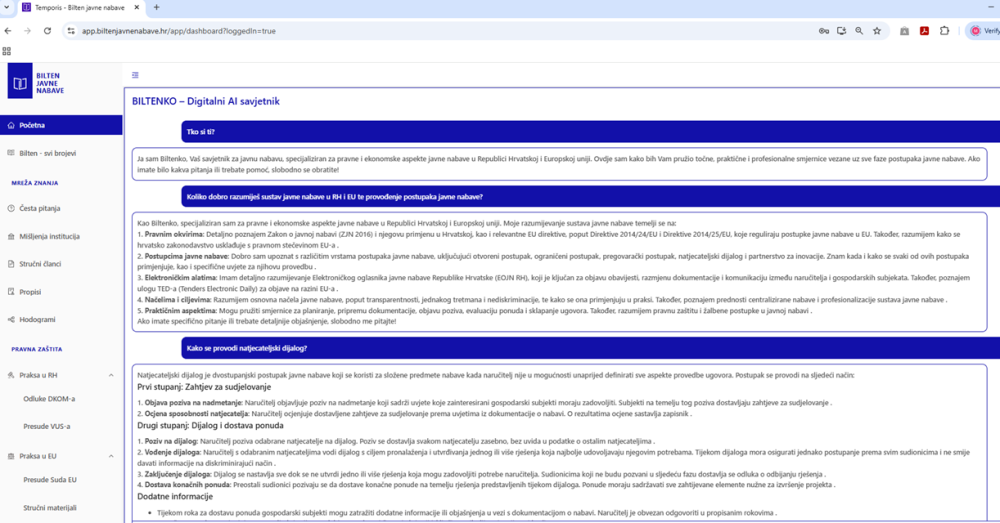Click the zoom magnifier icon in address bar
This screenshot has height=523, width=1000.
859,31
